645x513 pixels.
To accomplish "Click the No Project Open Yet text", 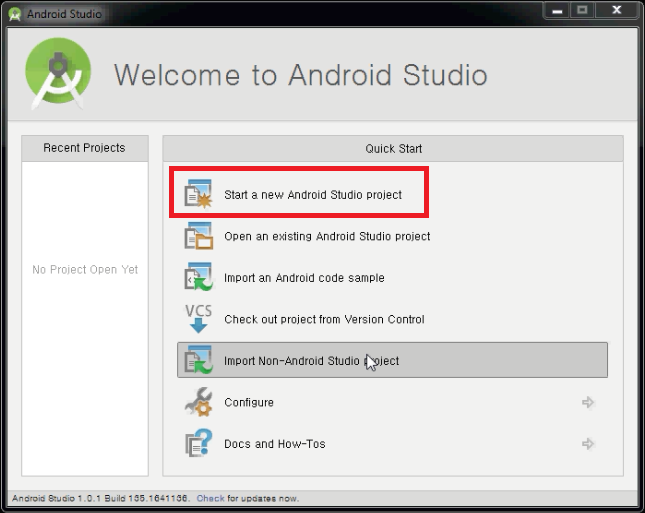I will pyautogui.click(x=85, y=269).
